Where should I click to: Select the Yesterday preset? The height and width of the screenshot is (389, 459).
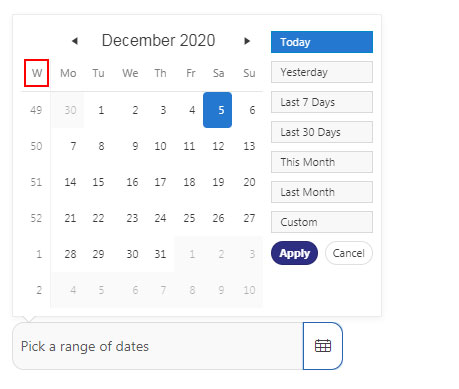[x=322, y=72]
